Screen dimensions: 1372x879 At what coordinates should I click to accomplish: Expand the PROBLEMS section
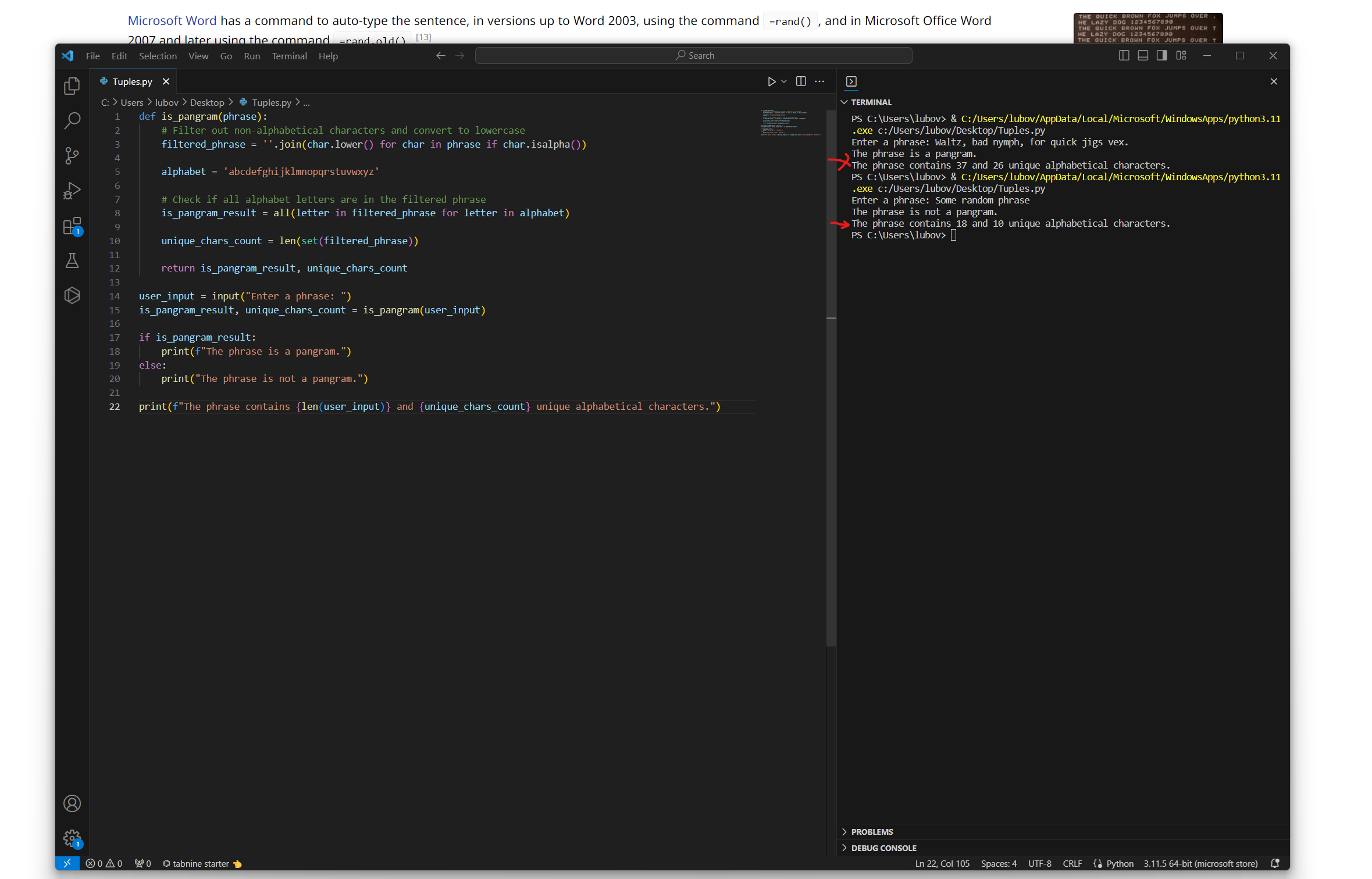[x=871, y=832]
